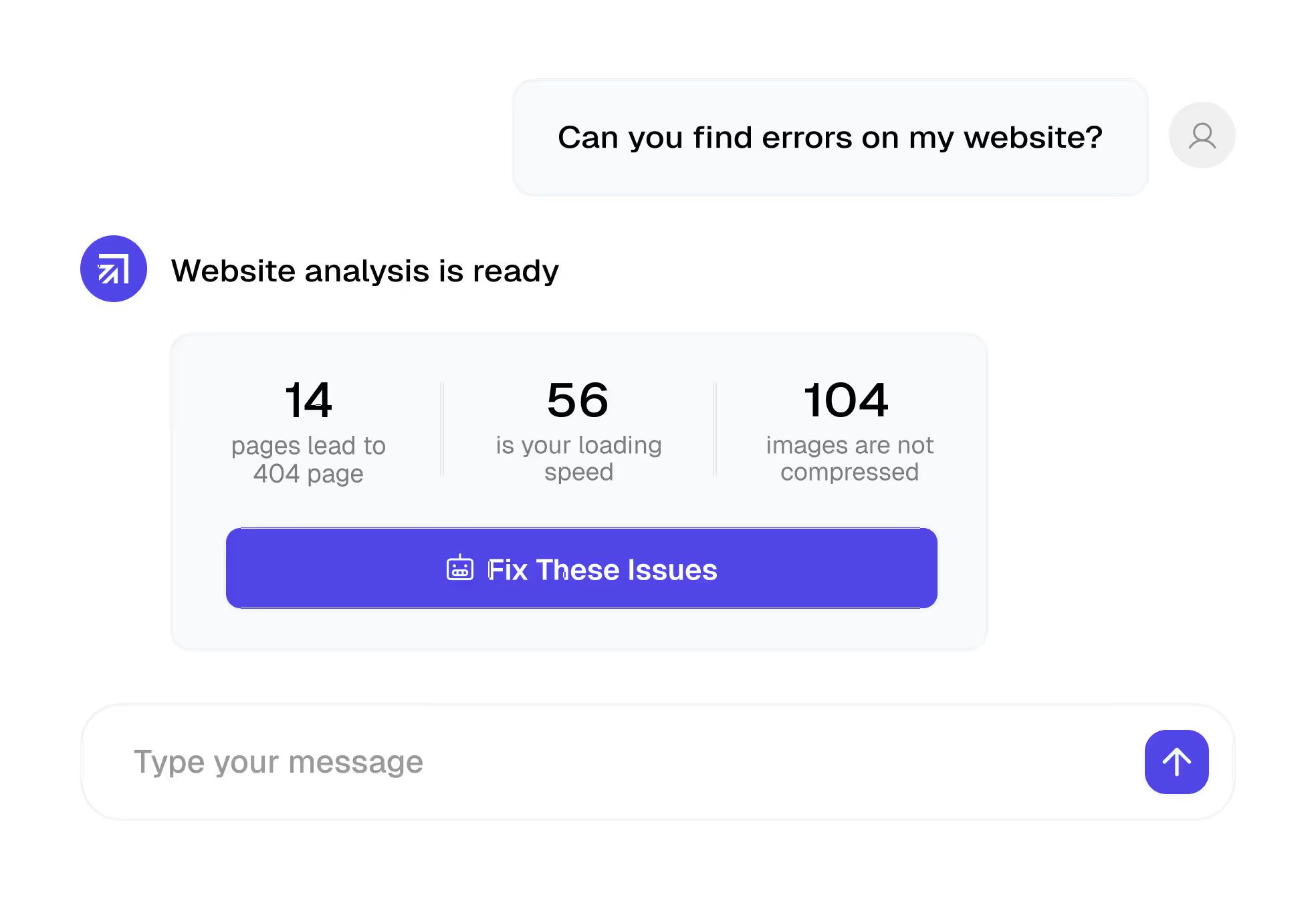The width and height of the screenshot is (1316, 901).
Task: Click the word compressed in the stats card
Action: 849,473
